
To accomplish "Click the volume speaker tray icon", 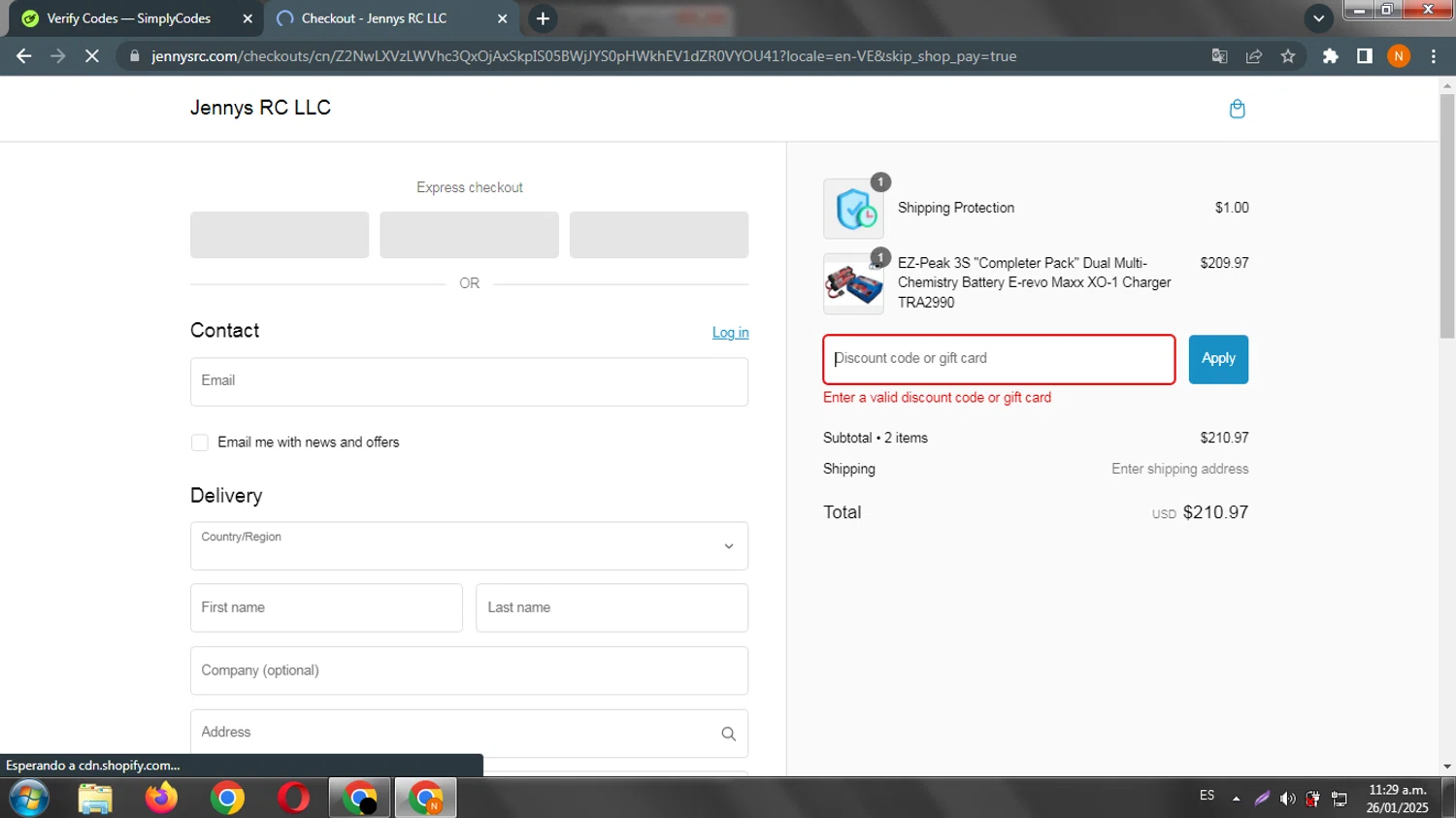I will click(1287, 799).
